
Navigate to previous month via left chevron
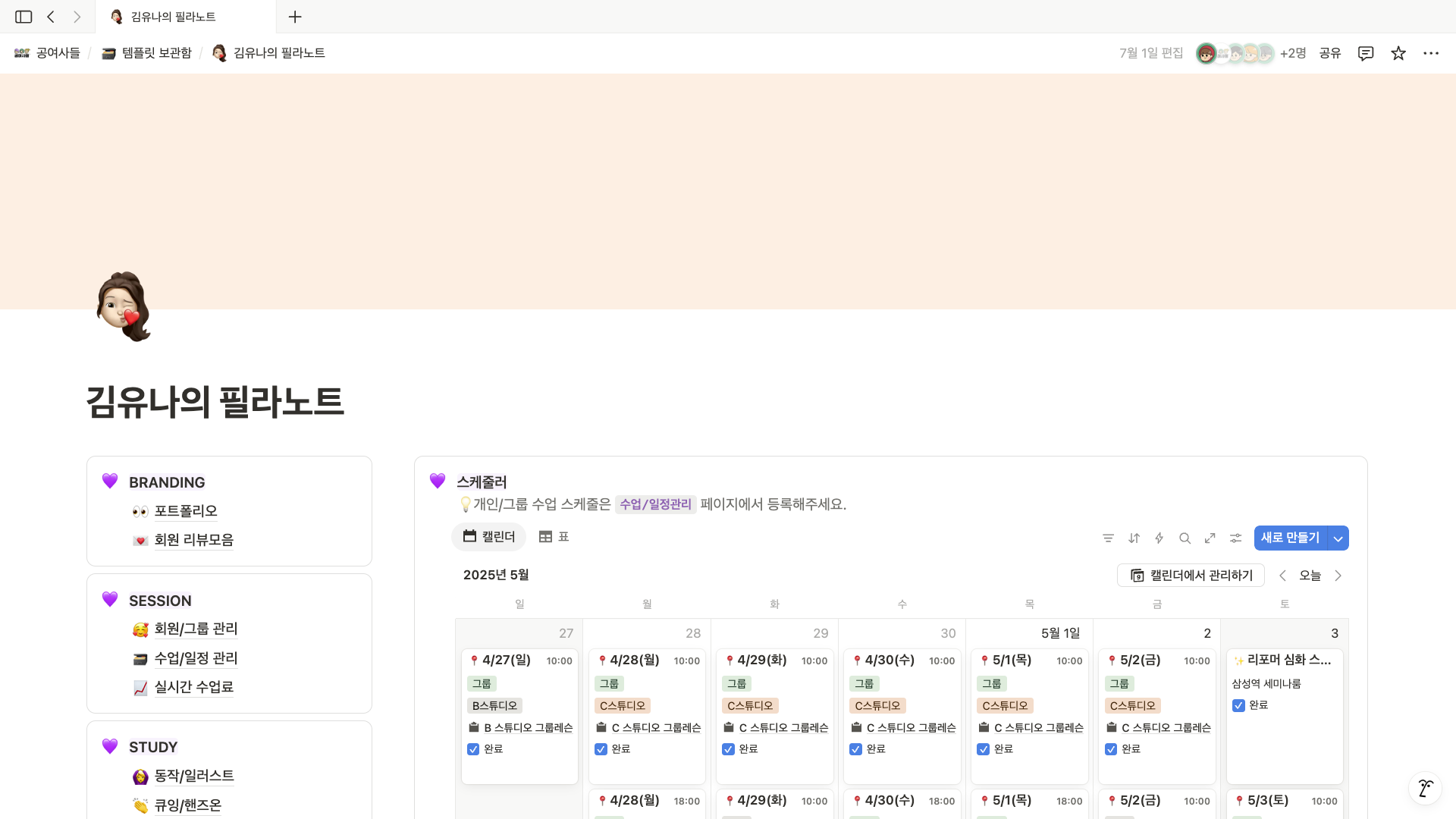click(1283, 576)
